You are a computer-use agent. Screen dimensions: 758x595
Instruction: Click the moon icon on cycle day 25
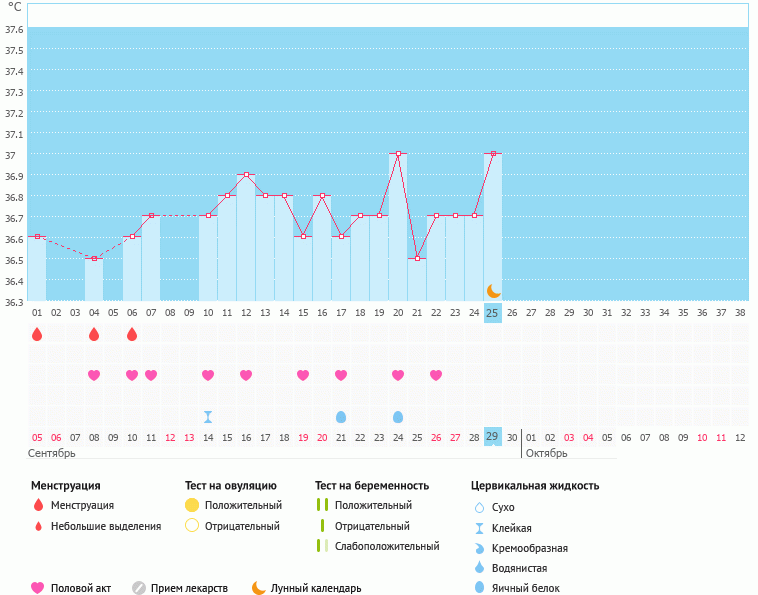pos(493,291)
